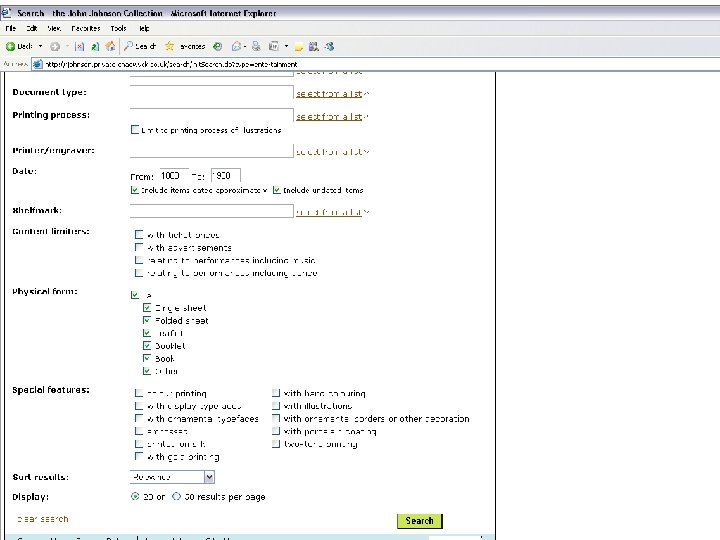Click the Document type text field

[212, 92]
